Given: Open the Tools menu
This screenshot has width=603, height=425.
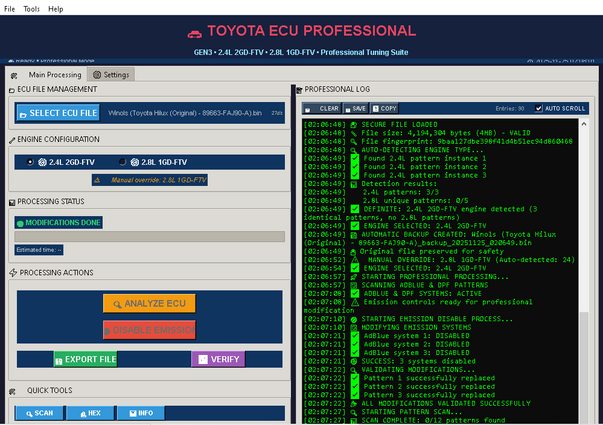Looking at the screenshot, I should click(x=32, y=9).
